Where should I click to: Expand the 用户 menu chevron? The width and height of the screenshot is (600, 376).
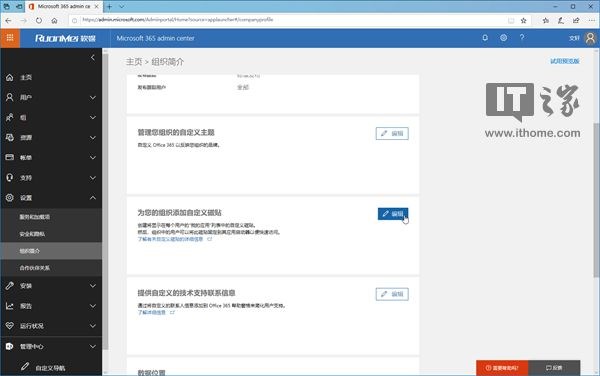tap(93, 98)
